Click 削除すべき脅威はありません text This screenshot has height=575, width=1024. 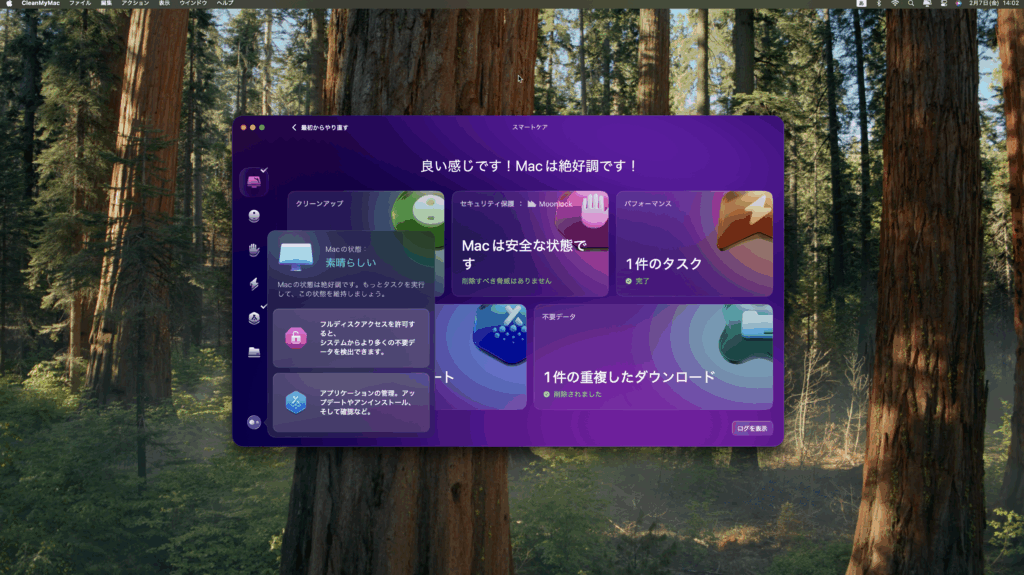tap(506, 281)
